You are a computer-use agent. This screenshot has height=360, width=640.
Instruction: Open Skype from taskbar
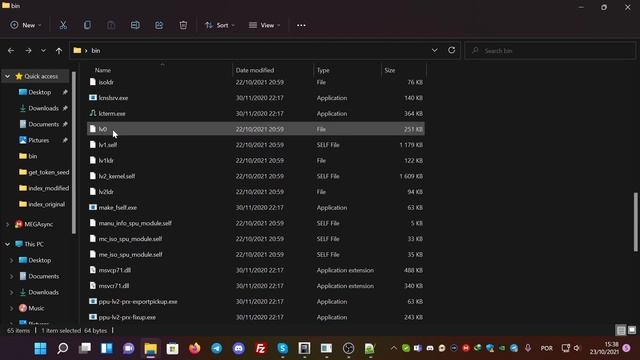(x=282, y=349)
